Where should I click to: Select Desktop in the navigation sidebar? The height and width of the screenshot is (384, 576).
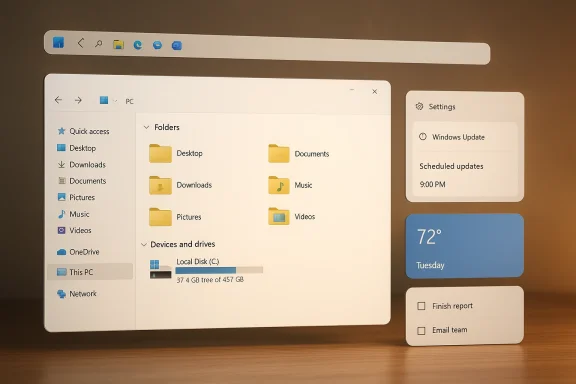(x=77, y=148)
